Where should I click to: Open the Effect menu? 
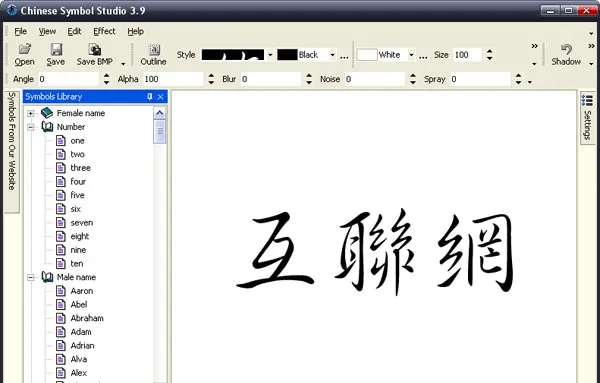coord(104,31)
